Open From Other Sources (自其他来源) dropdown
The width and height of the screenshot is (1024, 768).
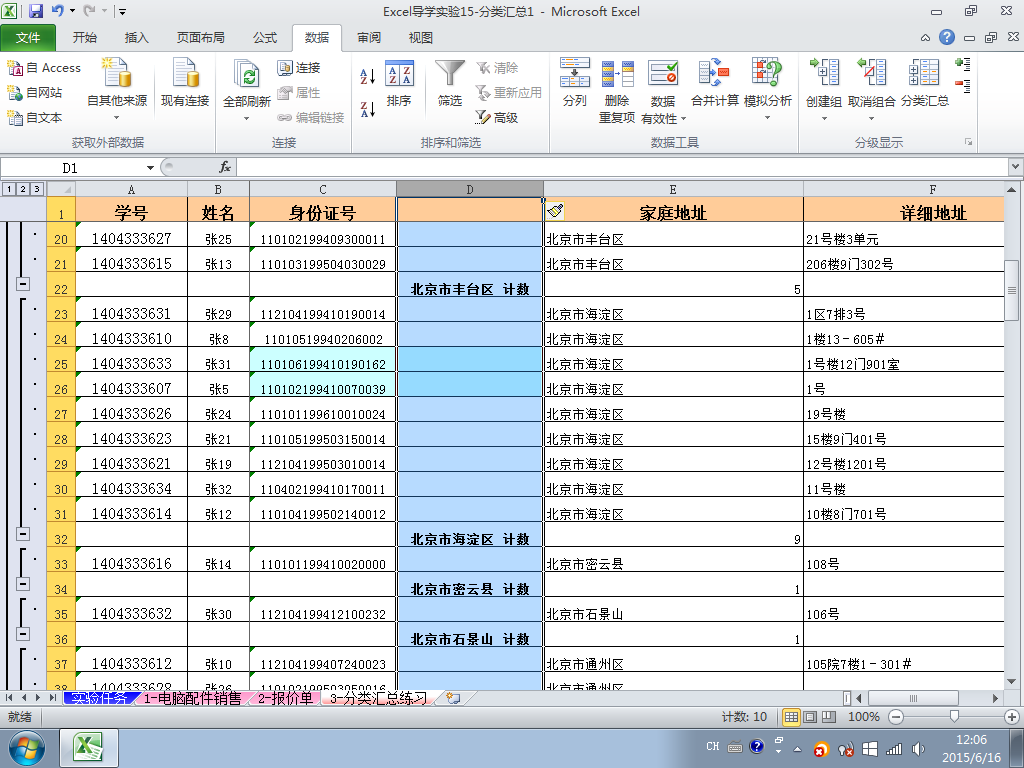pyautogui.click(x=117, y=118)
